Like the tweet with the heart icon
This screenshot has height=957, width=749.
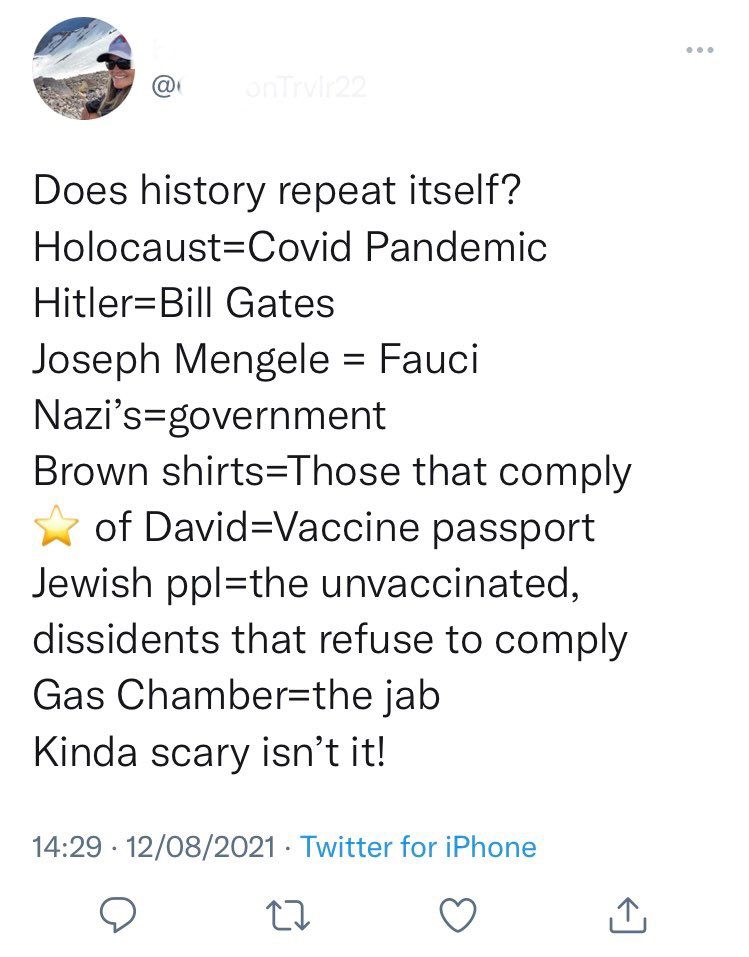tap(457, 913)
